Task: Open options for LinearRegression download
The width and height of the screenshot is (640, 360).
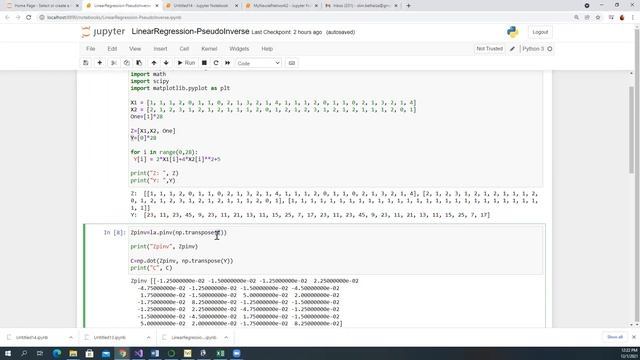Action: [x=226, y=338]
